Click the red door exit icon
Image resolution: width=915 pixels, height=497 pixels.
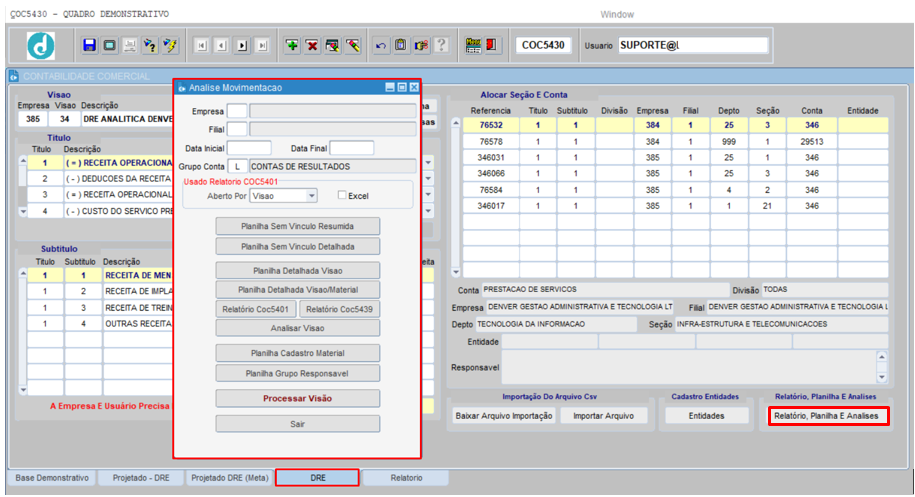pyautogui.click(x=491, y=45)
